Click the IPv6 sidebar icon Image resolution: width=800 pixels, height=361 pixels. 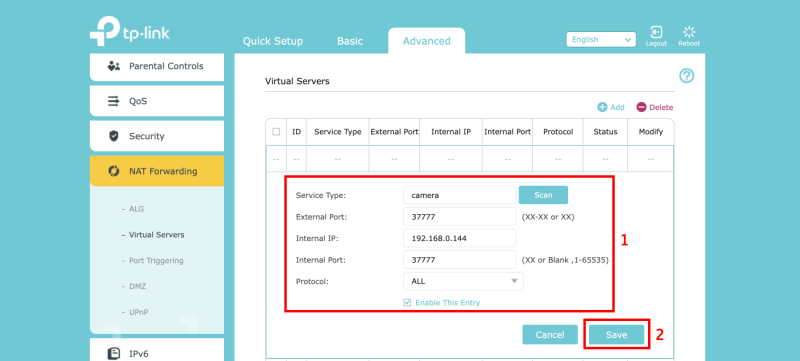(114, 353)
